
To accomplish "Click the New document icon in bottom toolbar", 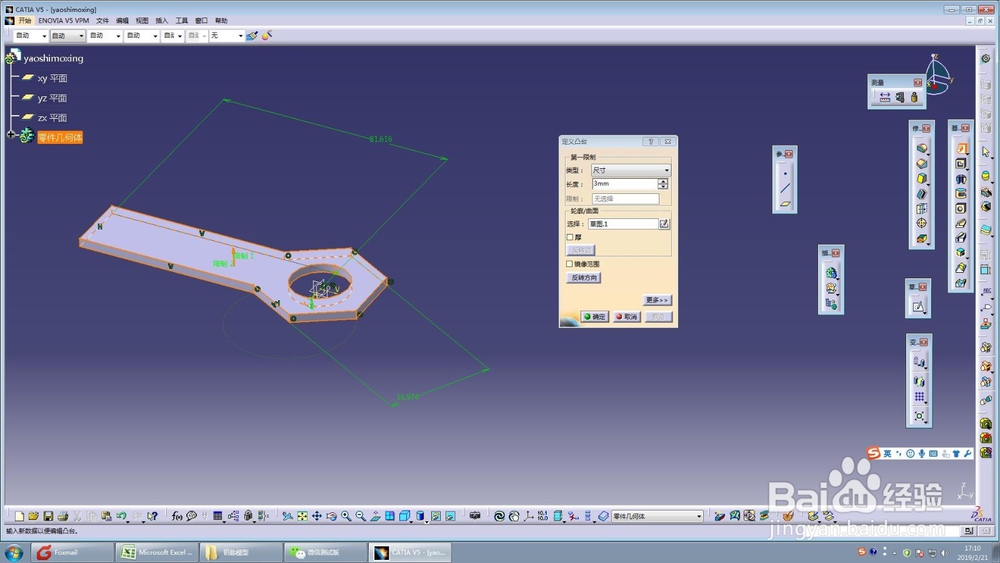I will 20,516.
